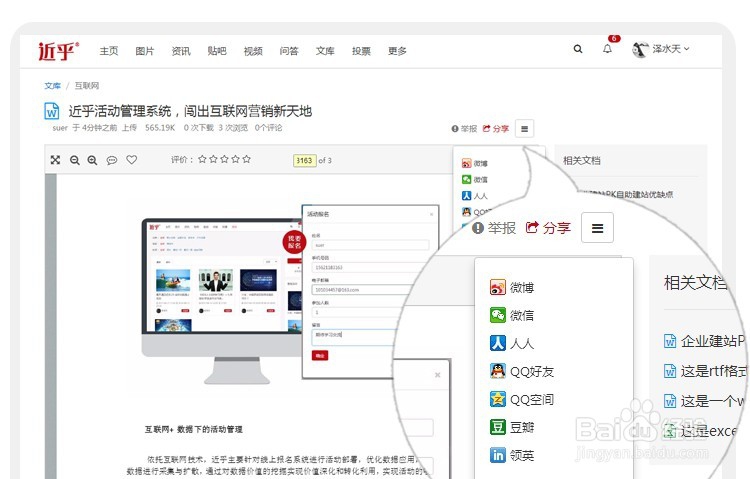This screenshot has height=479, width=750.
Task: Open the 资讯 nav item
Action: coord(181,51)
